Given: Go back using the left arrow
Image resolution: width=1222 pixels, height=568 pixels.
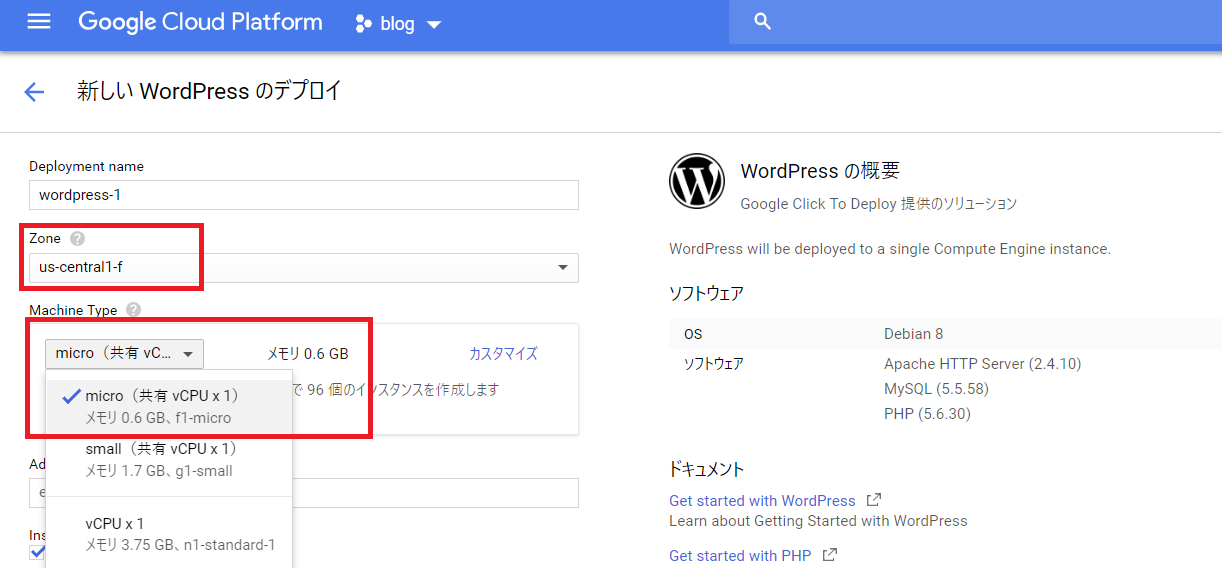Looking at the screenshot, I should [x=34, y=92].
